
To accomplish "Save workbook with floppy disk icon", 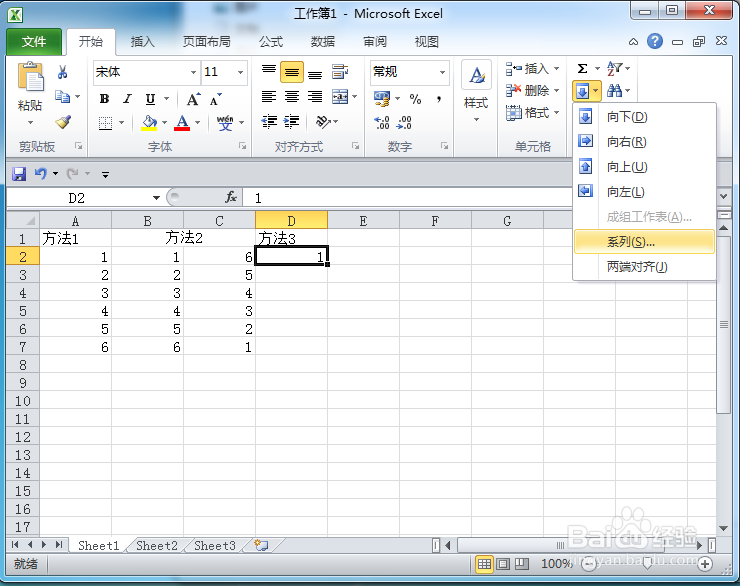I will tap(19, 174).
